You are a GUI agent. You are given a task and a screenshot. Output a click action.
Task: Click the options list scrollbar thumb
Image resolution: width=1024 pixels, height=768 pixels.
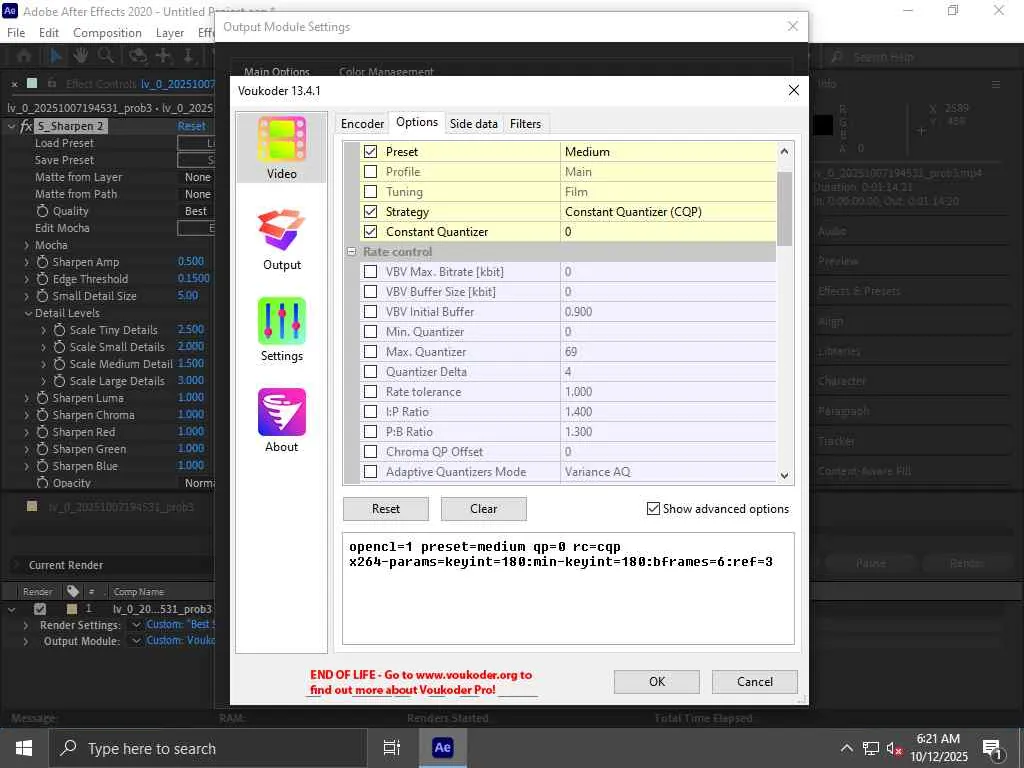pos(784,209)
